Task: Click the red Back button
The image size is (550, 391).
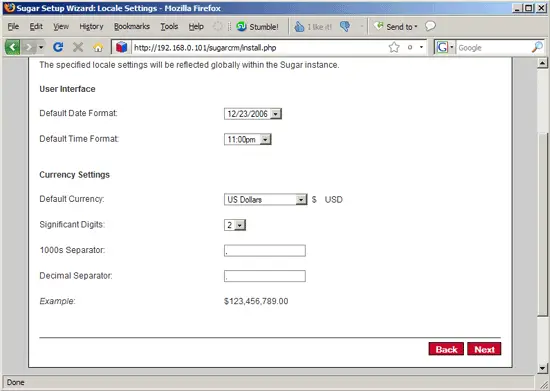Action: point(446,349)
